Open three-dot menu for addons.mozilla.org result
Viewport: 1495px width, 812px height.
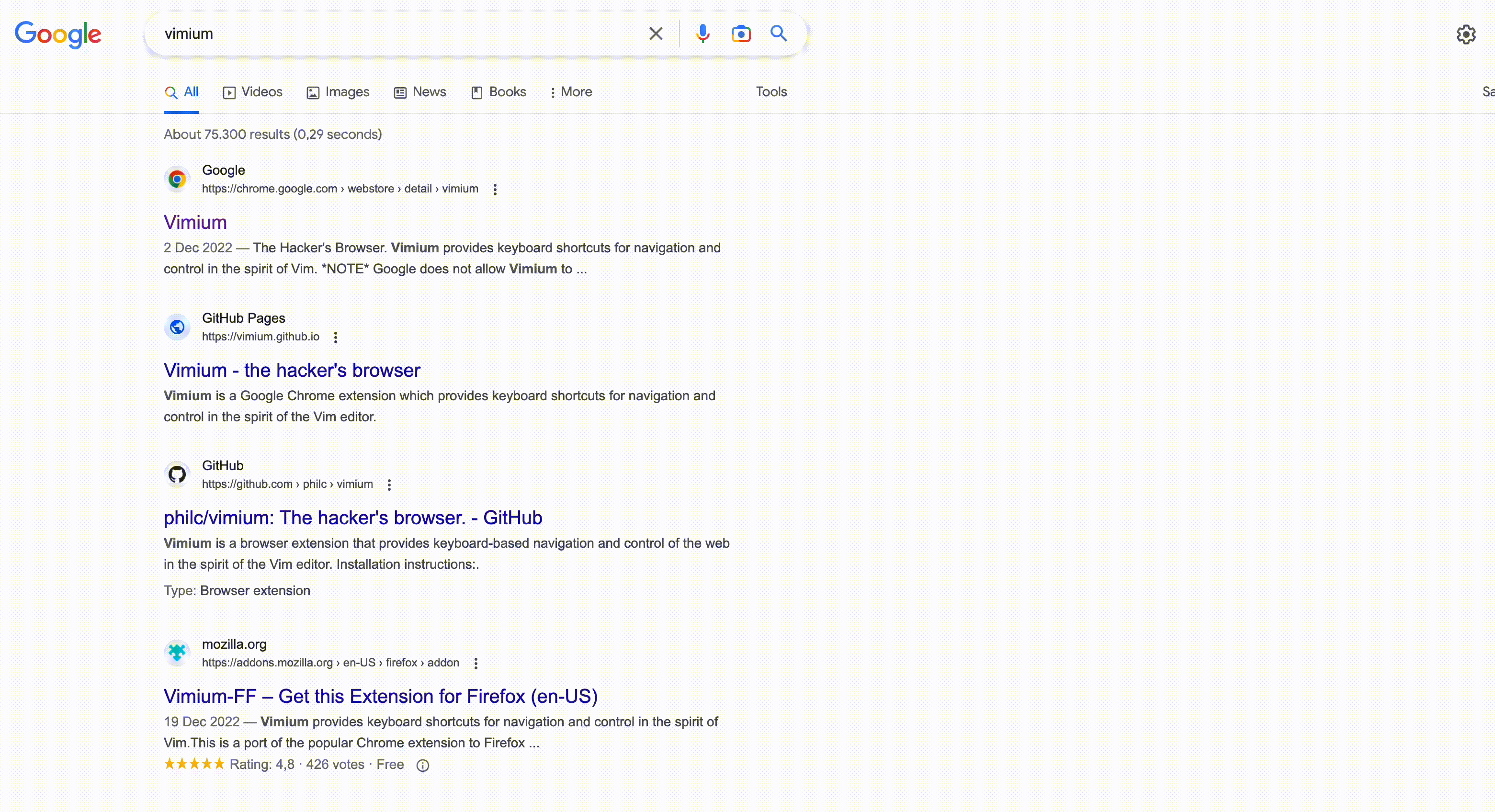[x=476, y=664]
